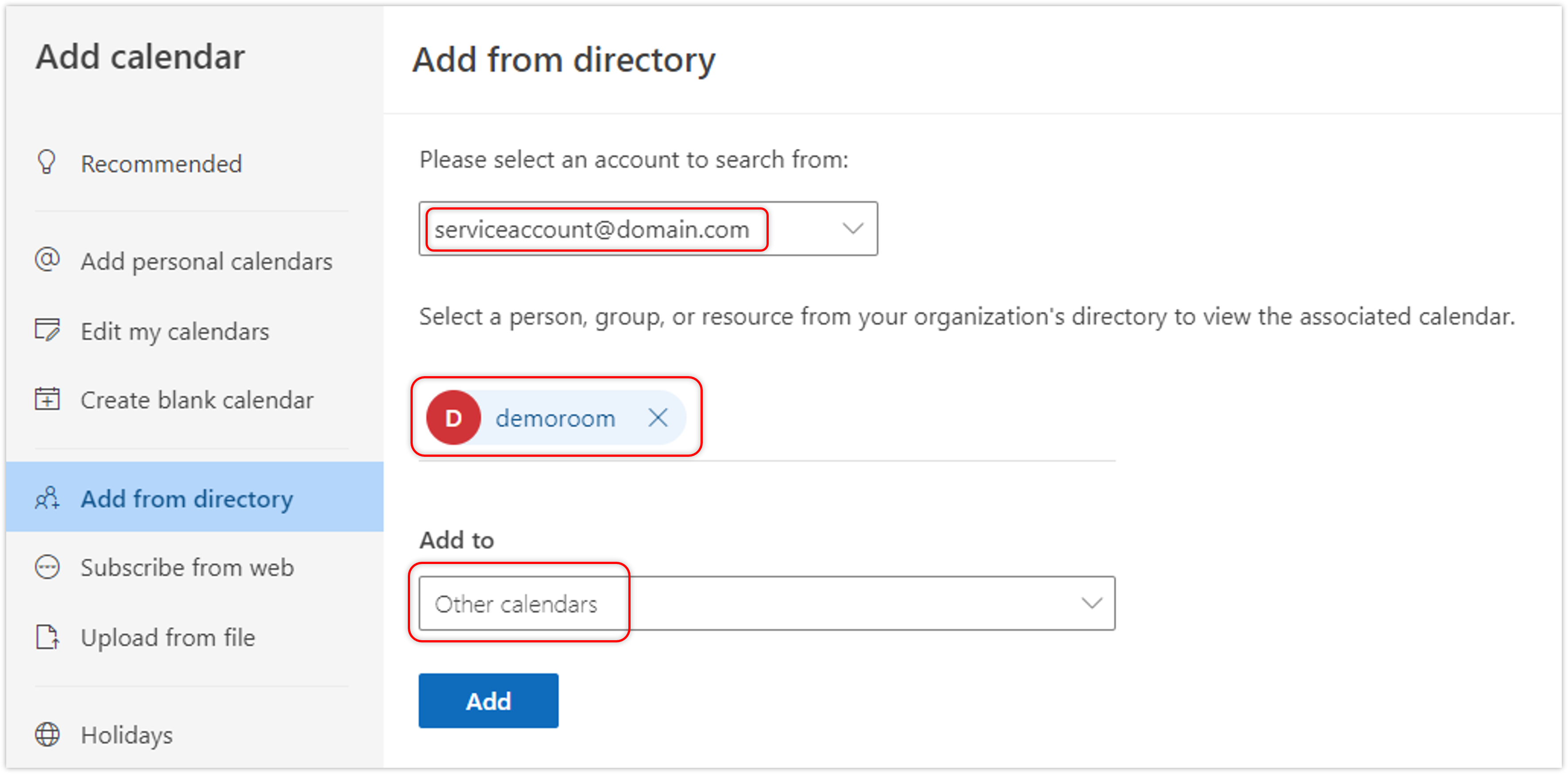Open Edit my calendars
Screen dimensions: 1568x774
pyautogui.click(x=195, y=331)
